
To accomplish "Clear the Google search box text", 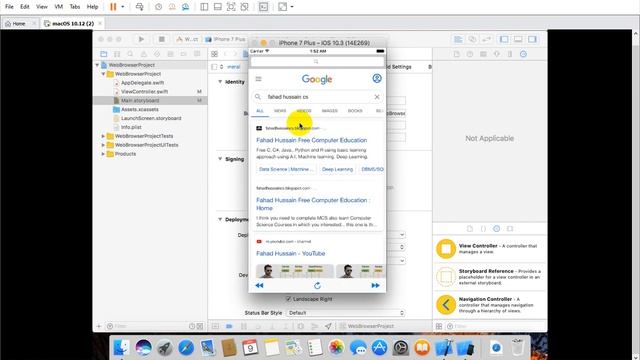I will pyautogui.click(x=377, y=97).
